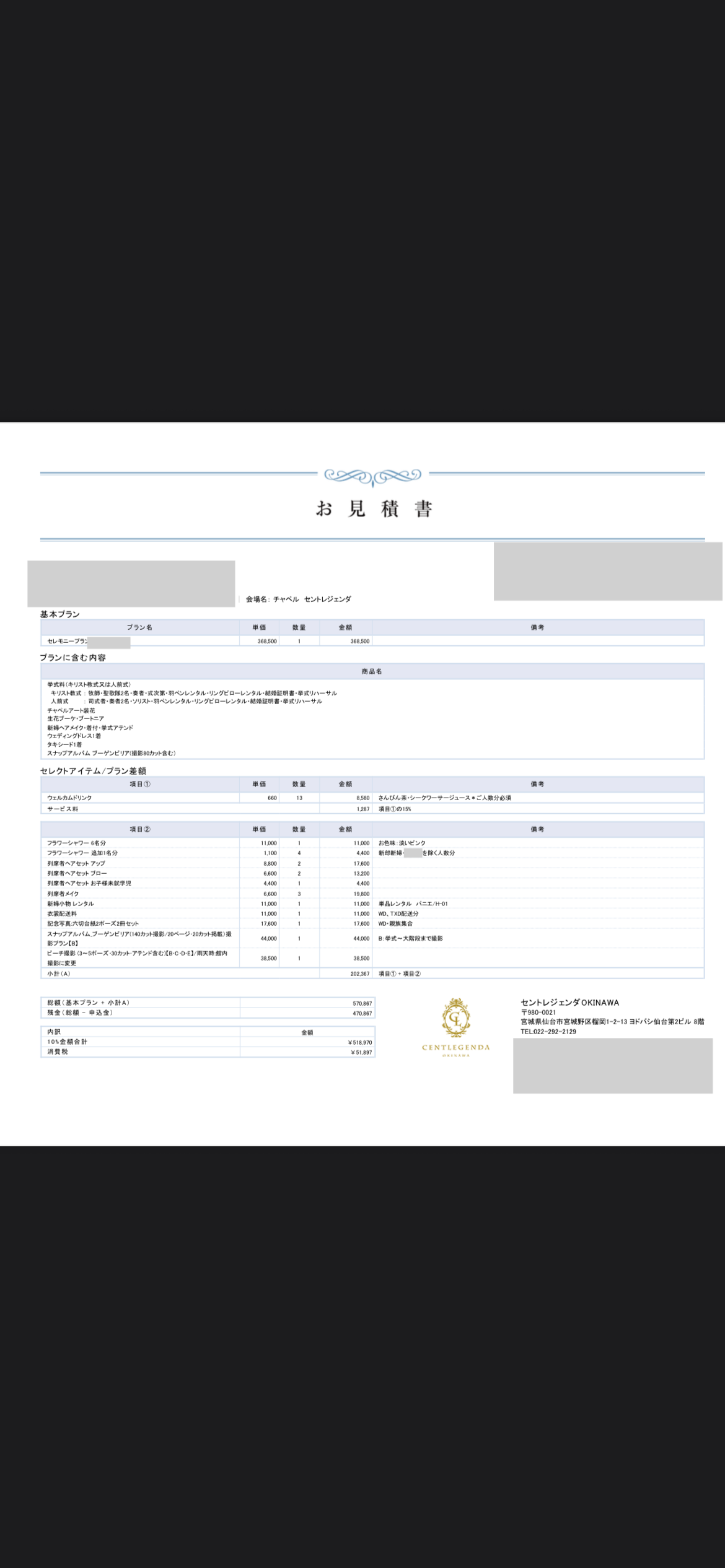Viewport: 725px width, 1568px height.
Task: Tap the 列席者ヘアセット アップ row label
Action: (76, 863)
